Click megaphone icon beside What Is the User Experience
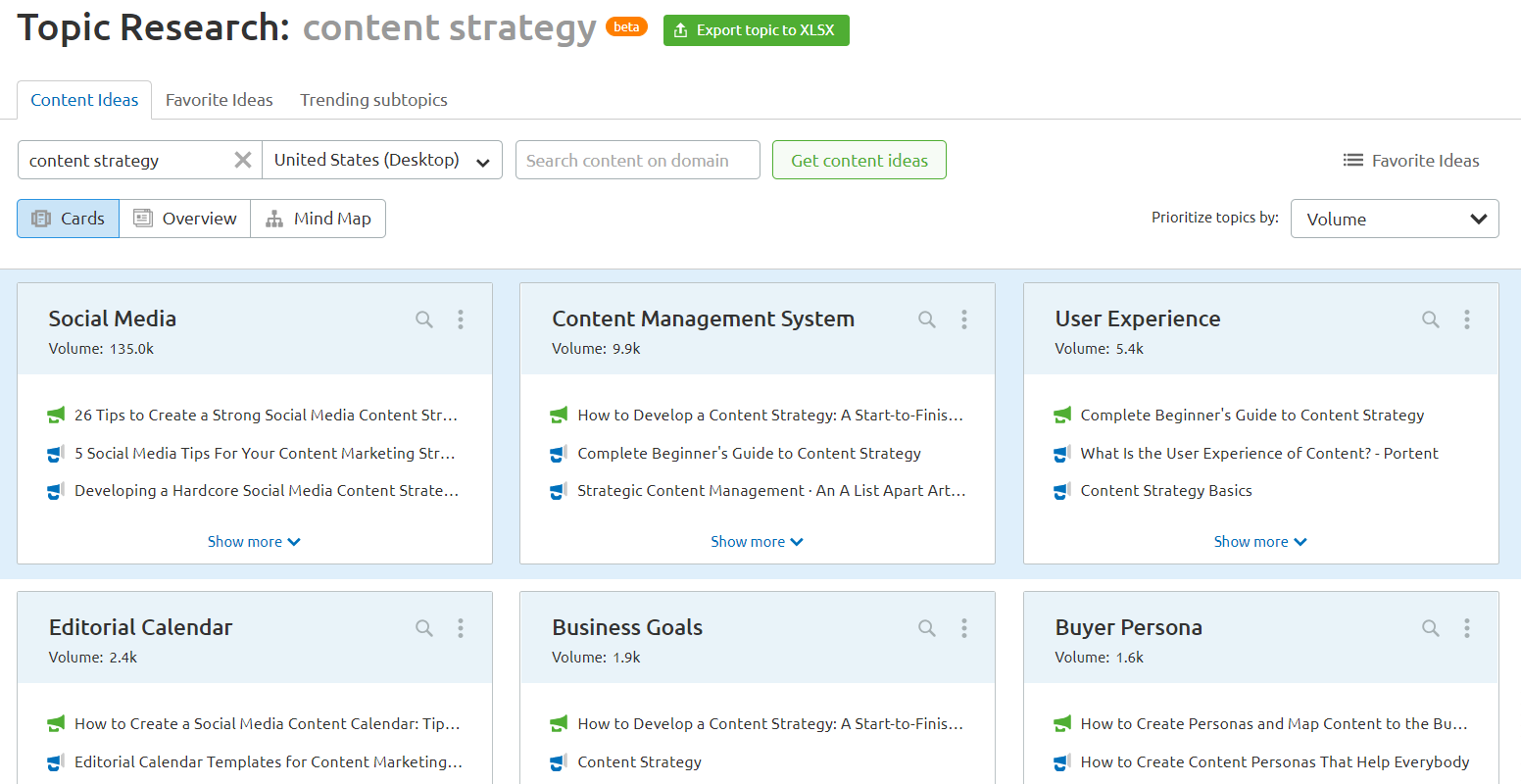 [1062, 454]
